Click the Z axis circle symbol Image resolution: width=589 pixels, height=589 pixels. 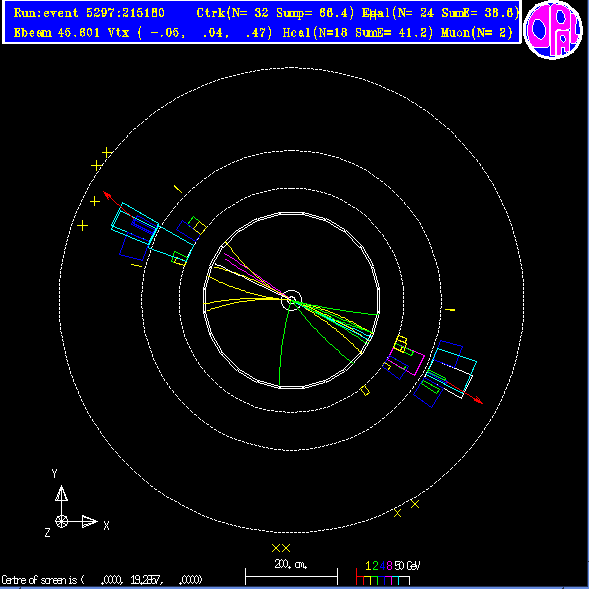[62, 521]
